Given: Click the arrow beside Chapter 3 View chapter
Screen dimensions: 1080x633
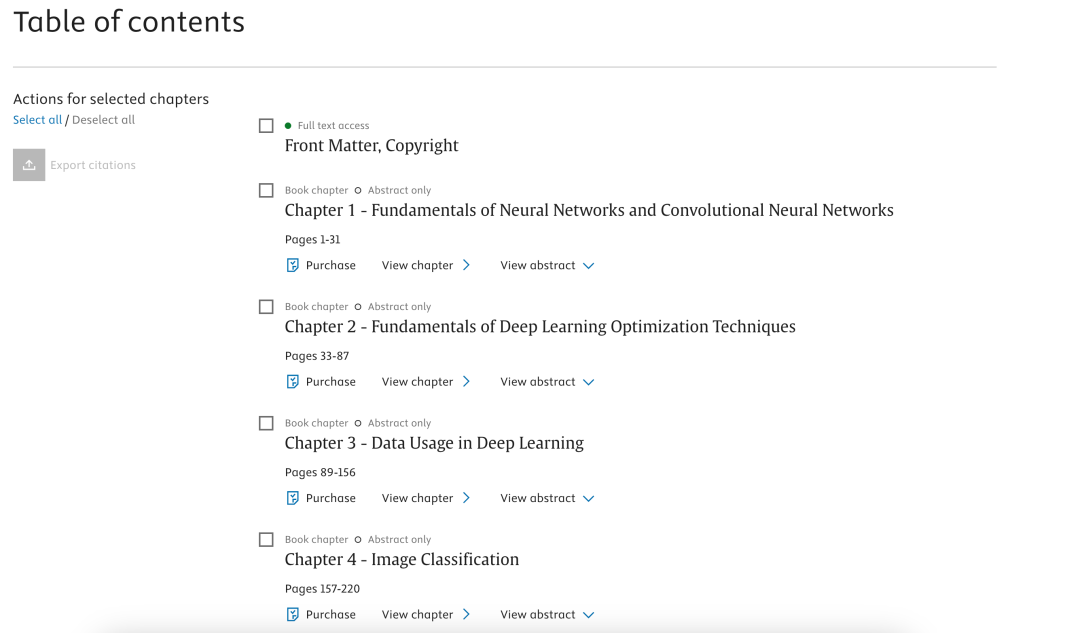Looking at the screenshot, I should pyautogui.click(x=466, y=498).
